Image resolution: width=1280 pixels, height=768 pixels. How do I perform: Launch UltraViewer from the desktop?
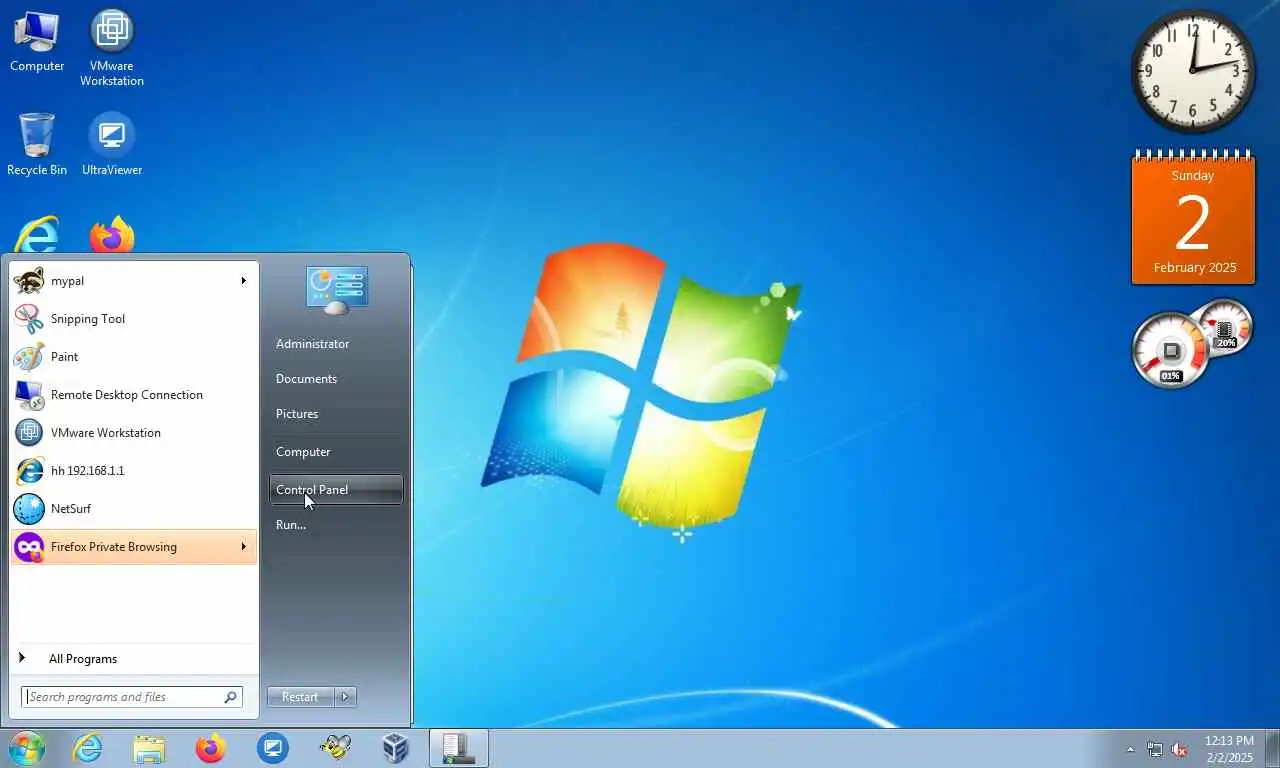112,145
